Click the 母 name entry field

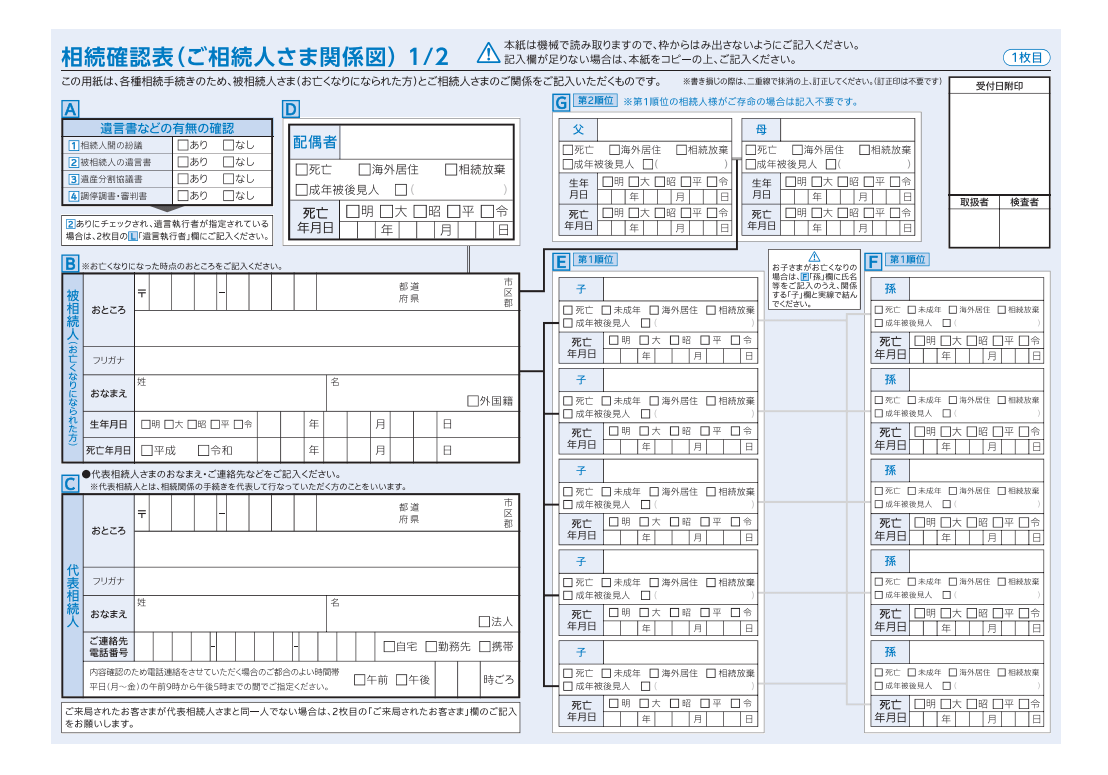(x=847, y=130)
